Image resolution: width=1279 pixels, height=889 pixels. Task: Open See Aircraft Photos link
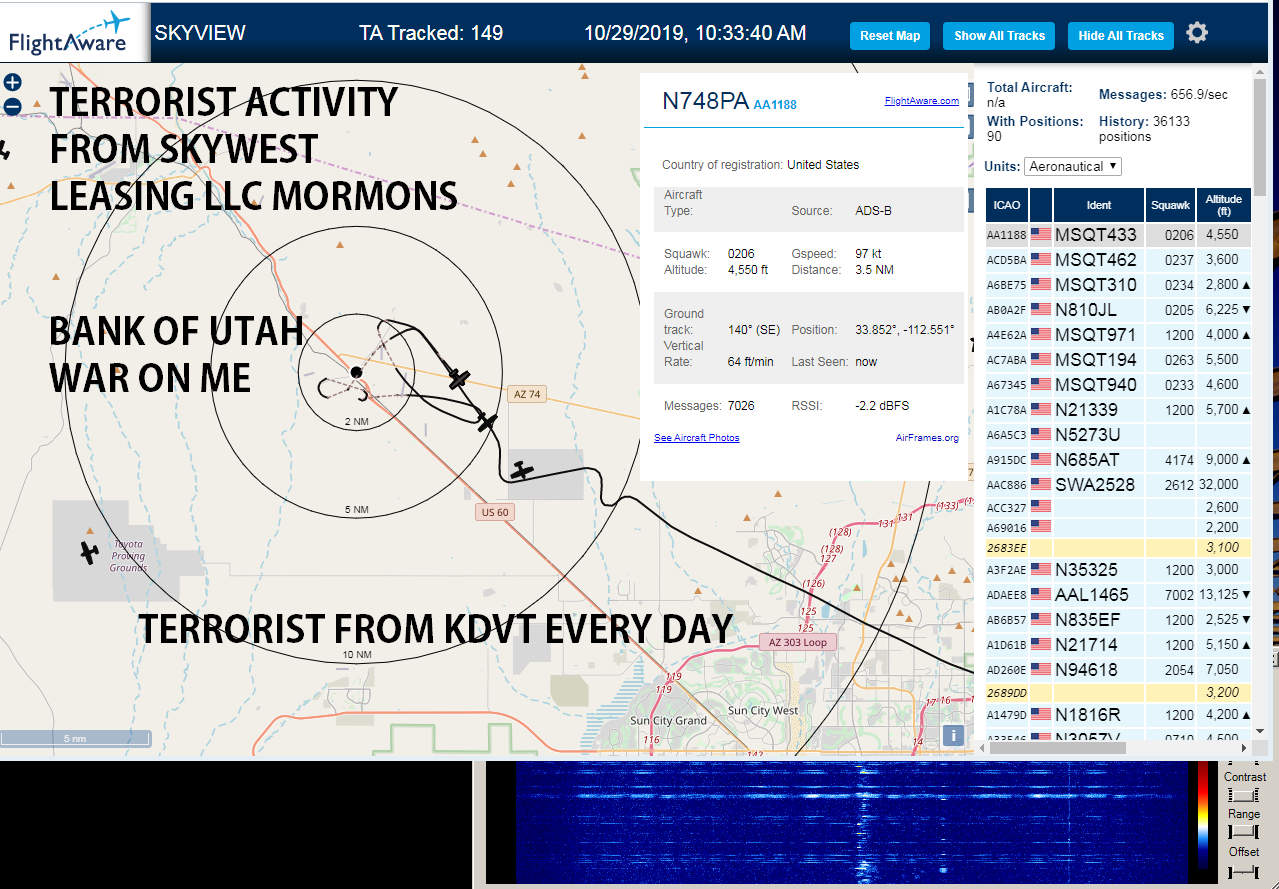tap(697, 438)
